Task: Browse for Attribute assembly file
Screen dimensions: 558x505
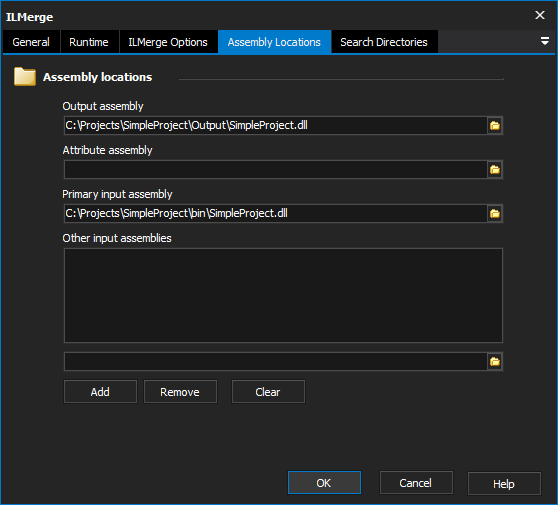Action: (495, 170)
